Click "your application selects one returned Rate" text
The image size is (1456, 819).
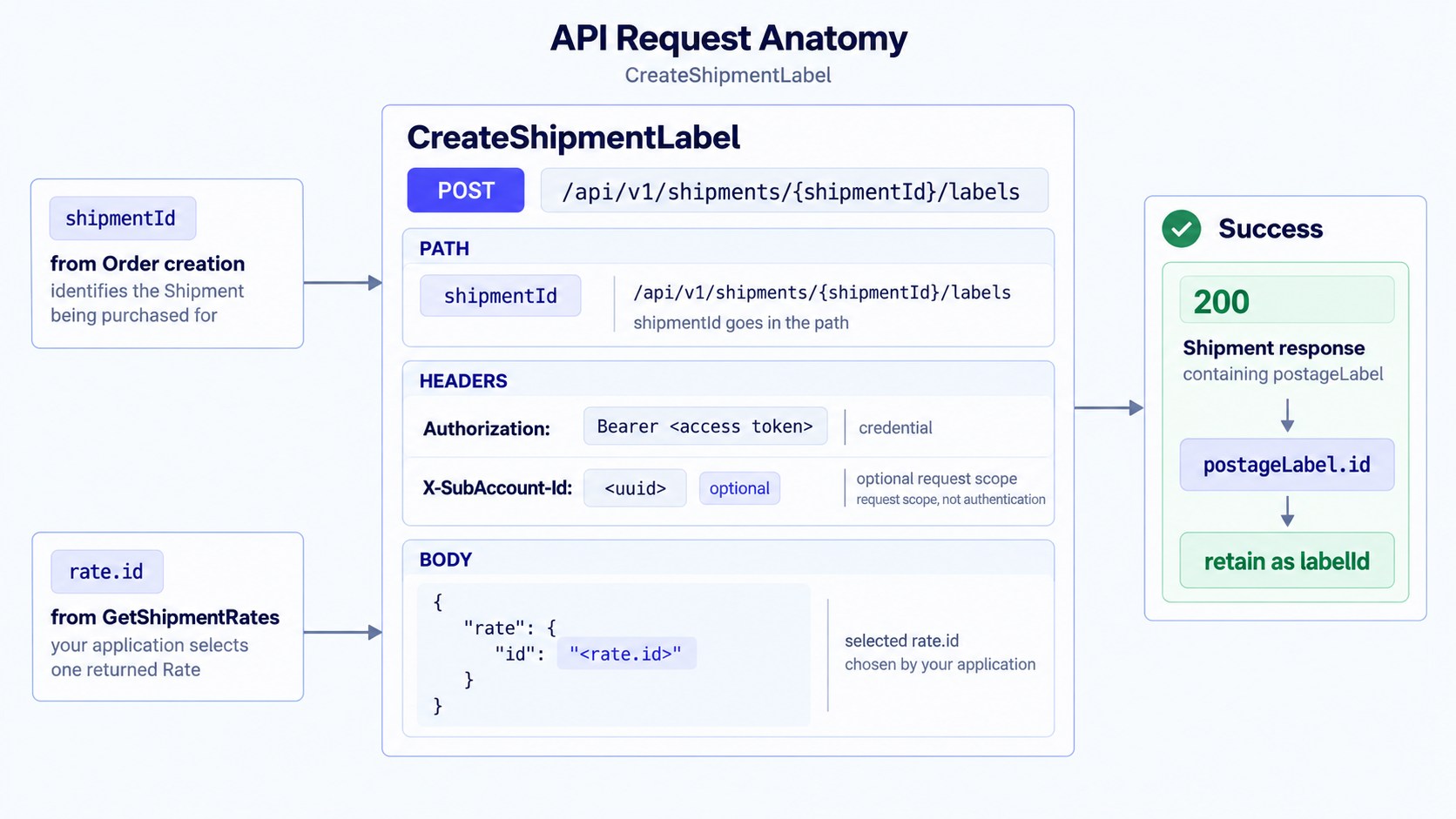coord(150,657)
